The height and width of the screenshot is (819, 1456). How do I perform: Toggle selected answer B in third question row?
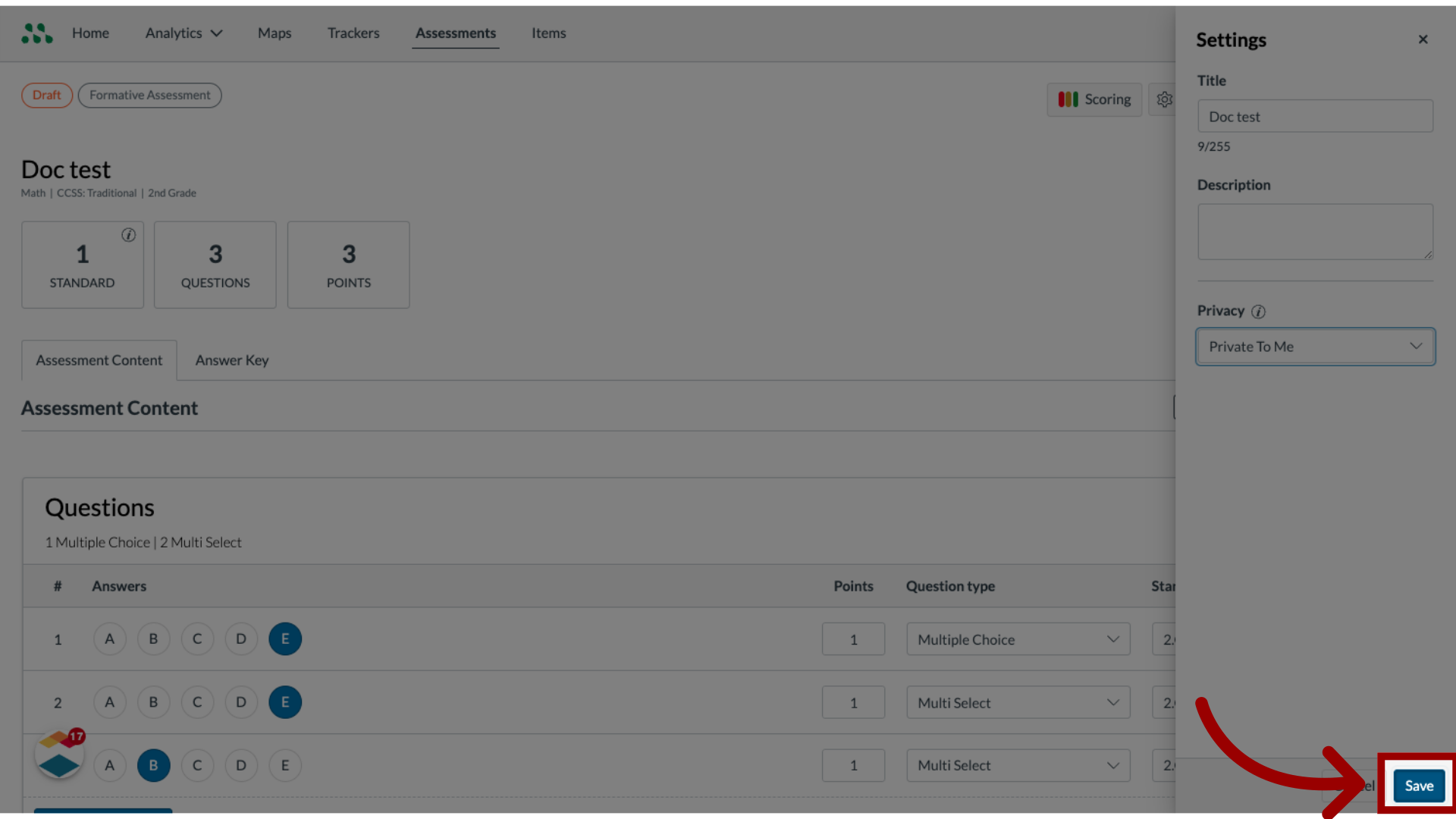(x=153, y=765)
